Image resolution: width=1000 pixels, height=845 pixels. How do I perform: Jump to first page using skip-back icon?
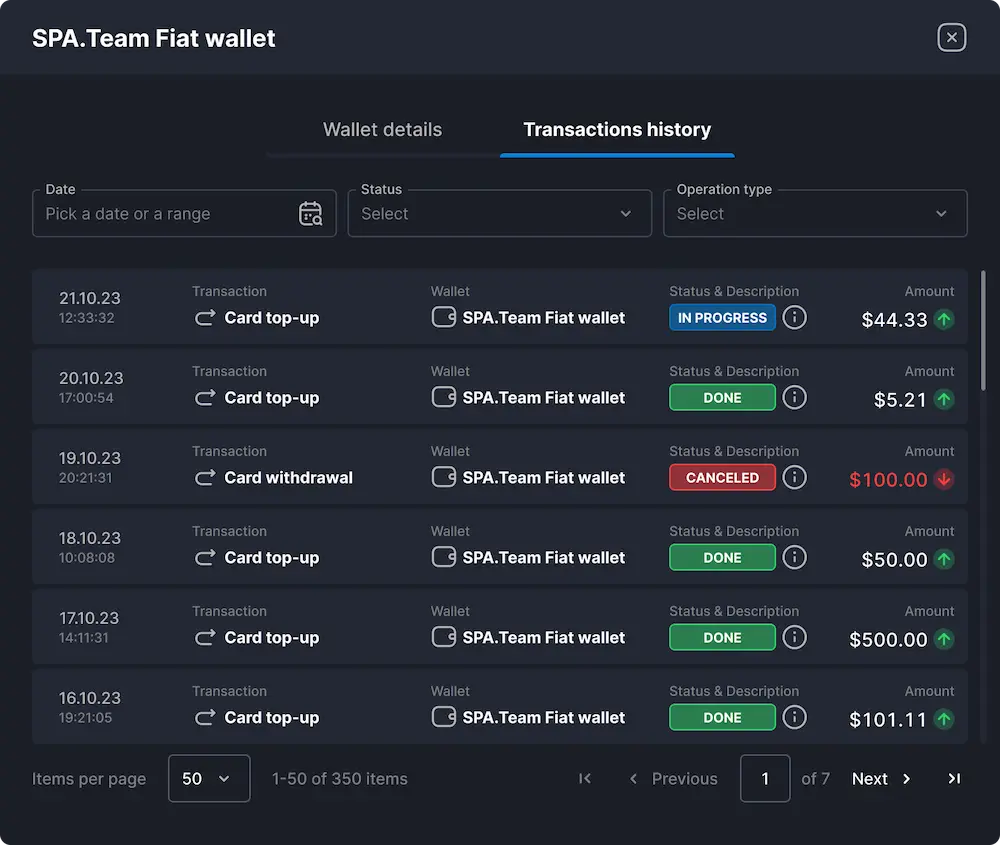[585, 778]
